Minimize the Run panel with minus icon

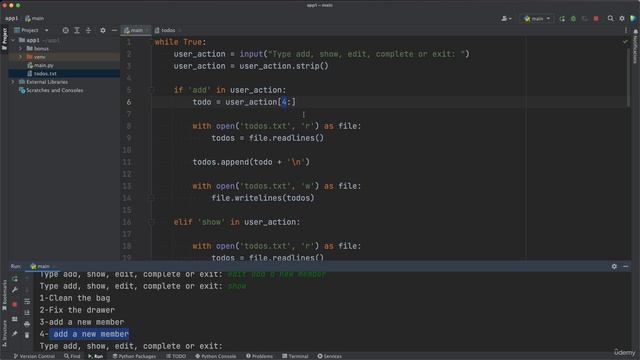pyautogui.click(x=626, y=266)
